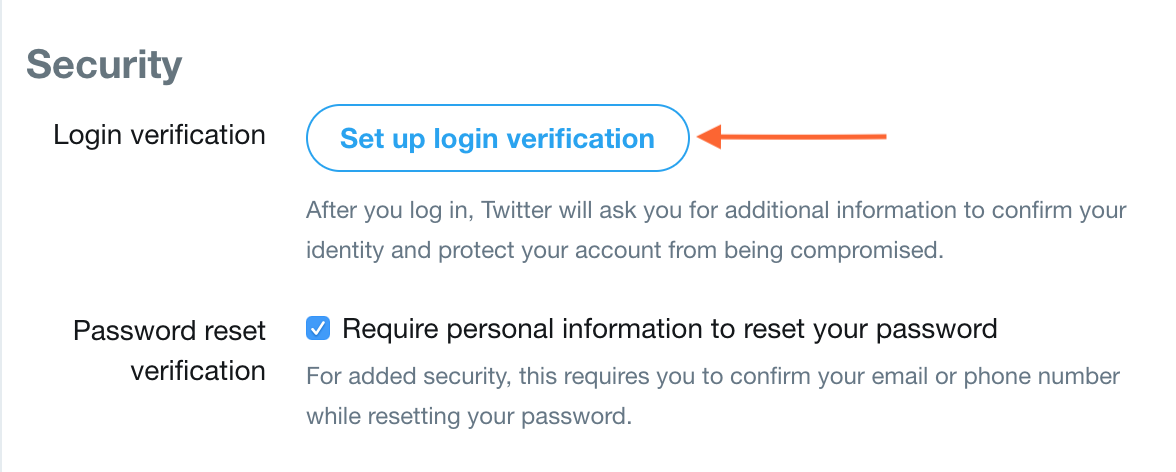Uncheck the password reset verification checkbox
The height and width of the screenshot is (472, 1176).
pos(318,328)
